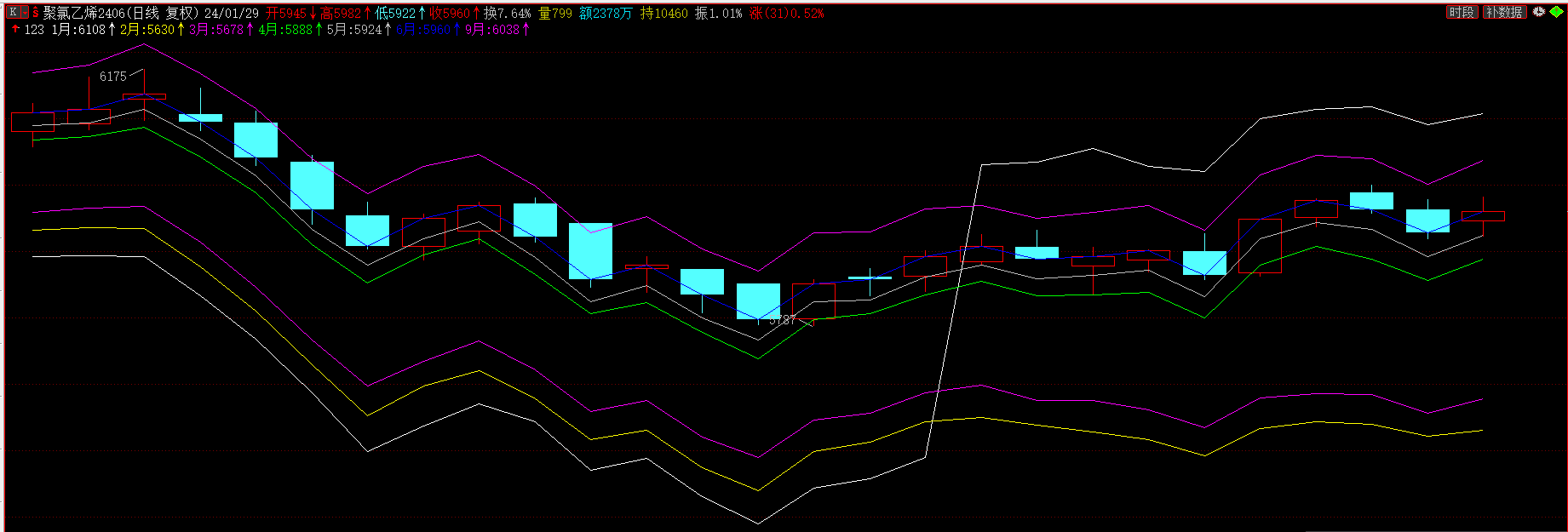
Task: Open the dropdown arrow beside the K icon
Action: [x=24, y=13]
